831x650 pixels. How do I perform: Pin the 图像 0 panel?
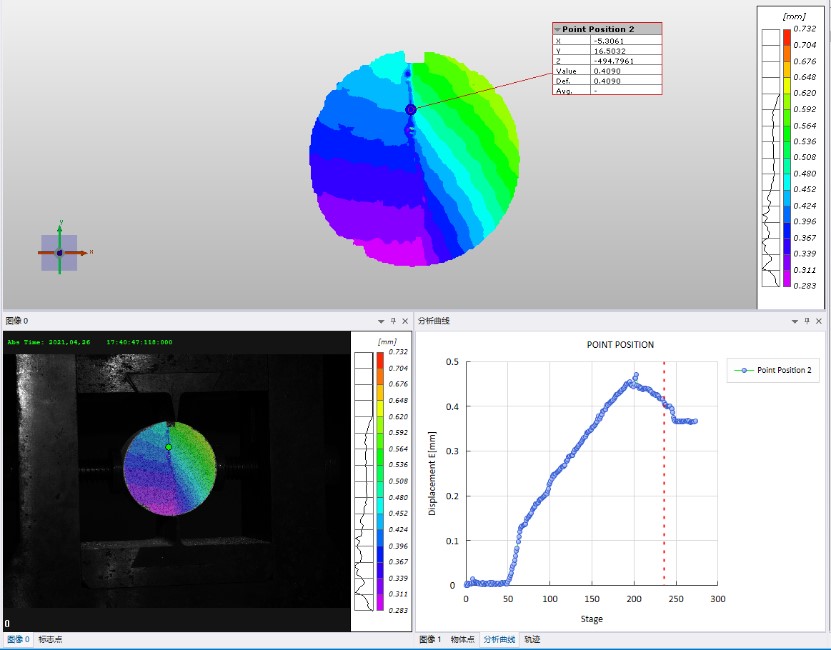click(393, 321)
